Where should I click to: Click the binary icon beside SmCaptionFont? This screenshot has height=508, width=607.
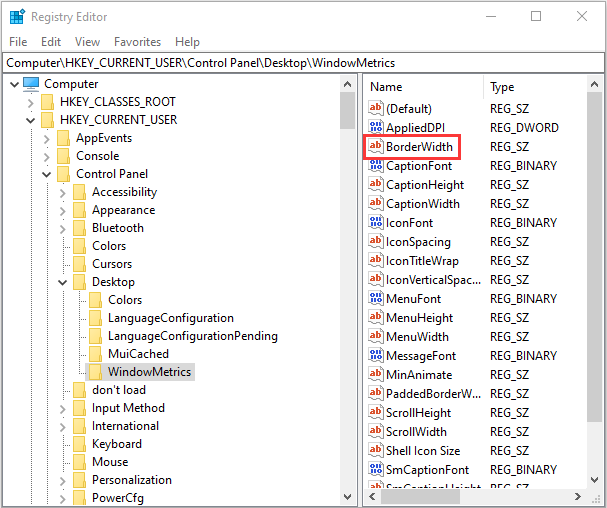[x=376, y=469]
